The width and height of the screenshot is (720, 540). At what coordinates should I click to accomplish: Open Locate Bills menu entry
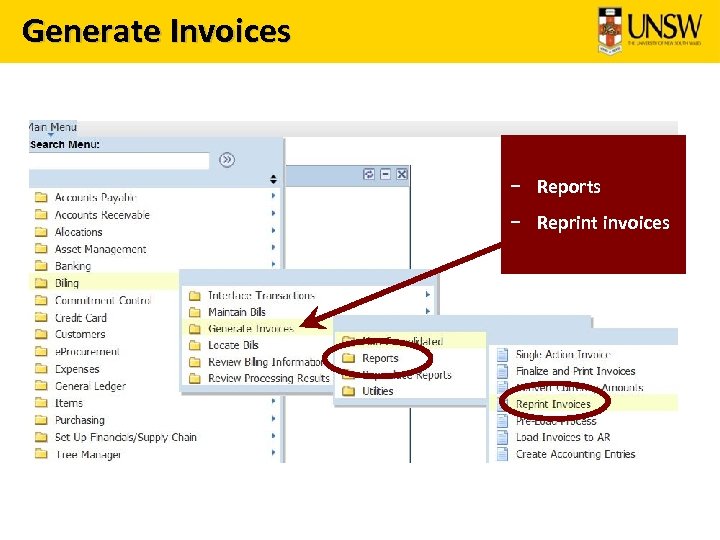pyautogui.click(x=233, y=345)
